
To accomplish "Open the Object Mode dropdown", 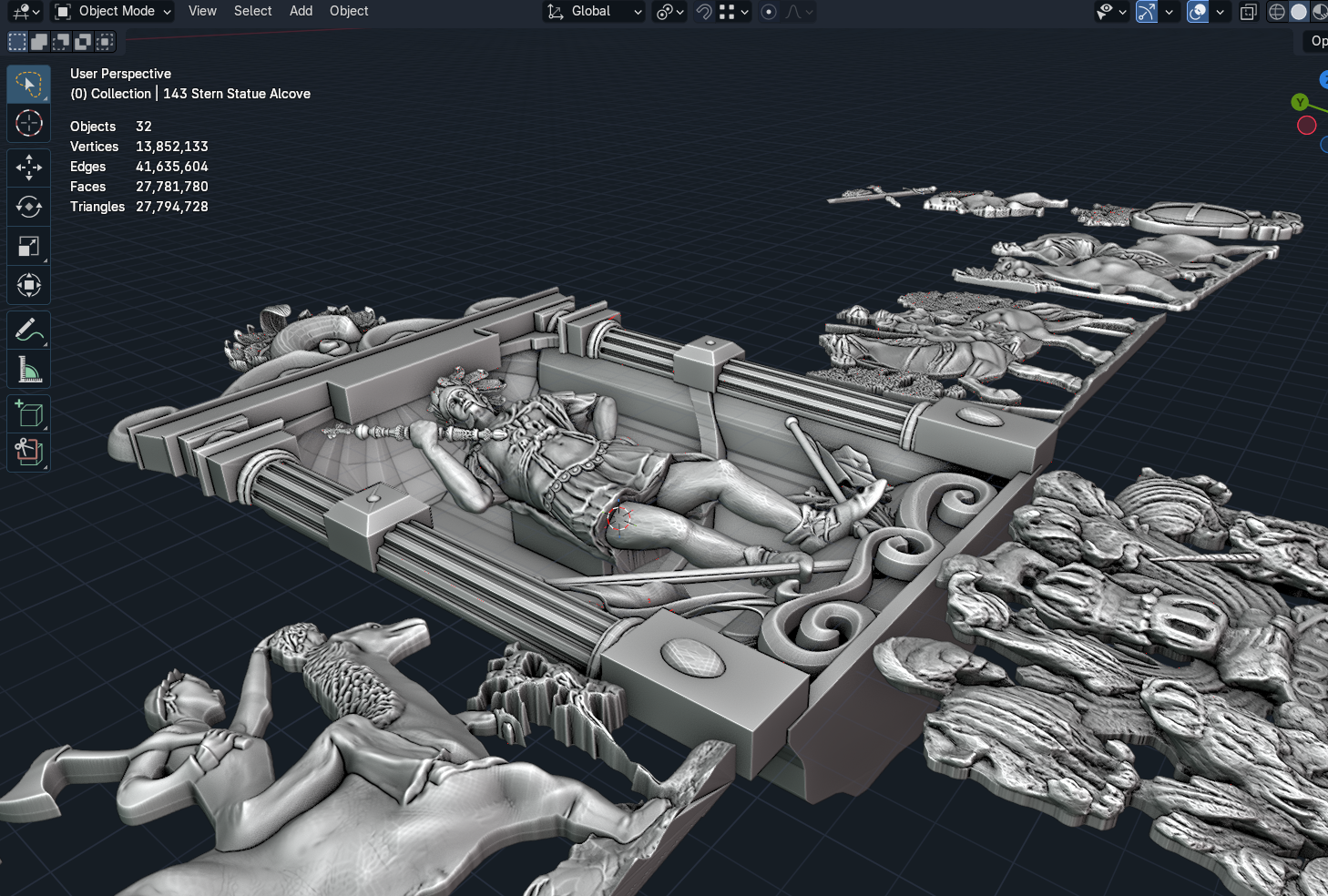I will pyautogui.click(x=113, y=12).
